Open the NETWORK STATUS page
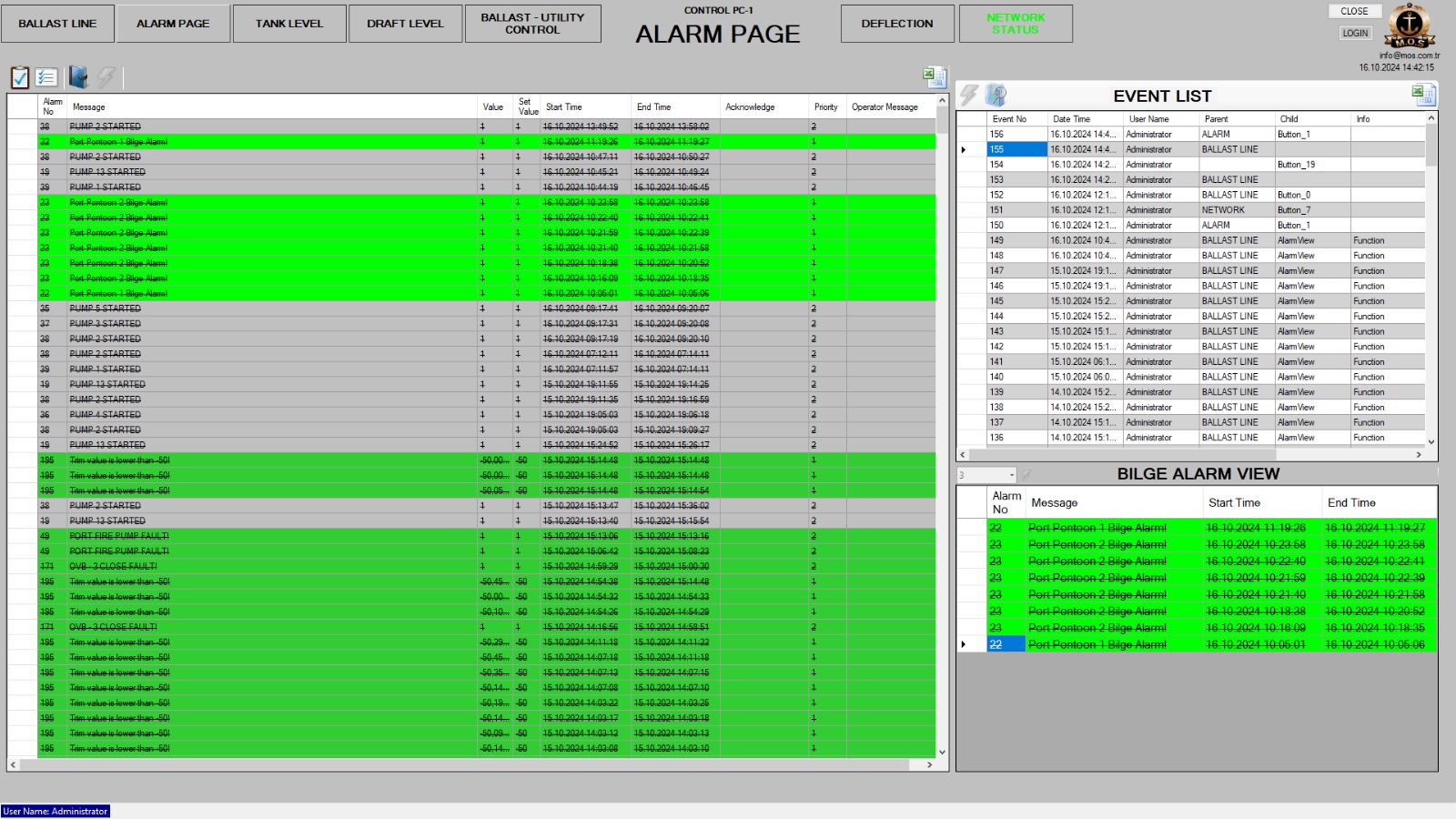Viewport: 1456px width, 819px height. click(1016, 24)
